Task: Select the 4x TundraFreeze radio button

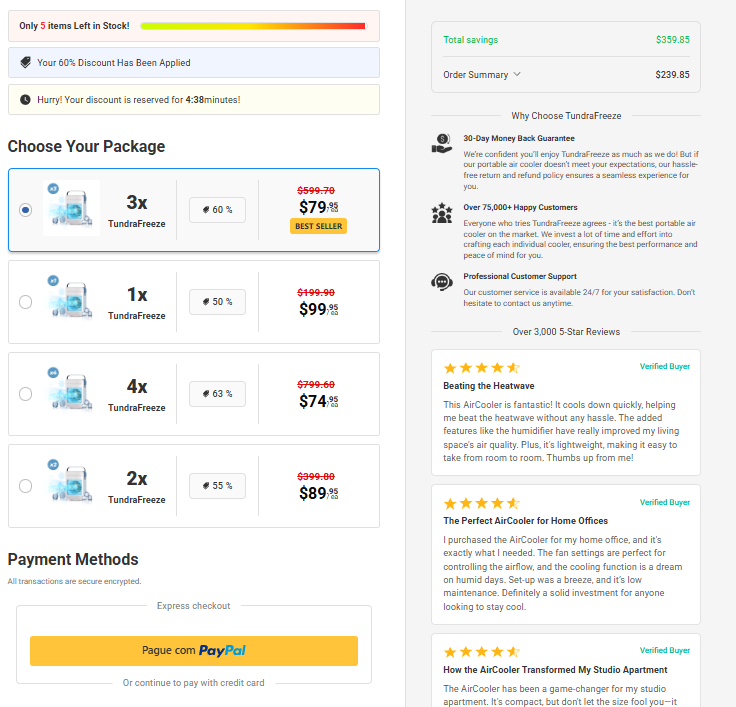Action: coord(25,394)
